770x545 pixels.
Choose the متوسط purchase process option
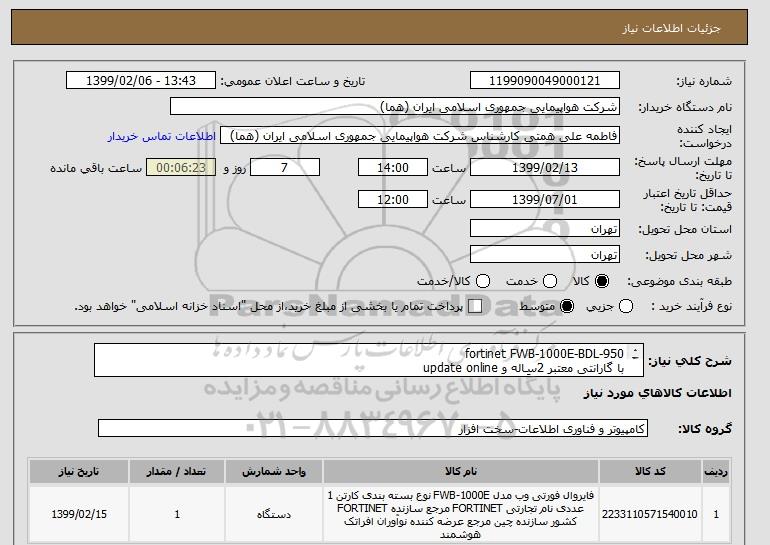click(x=567, y=306)
